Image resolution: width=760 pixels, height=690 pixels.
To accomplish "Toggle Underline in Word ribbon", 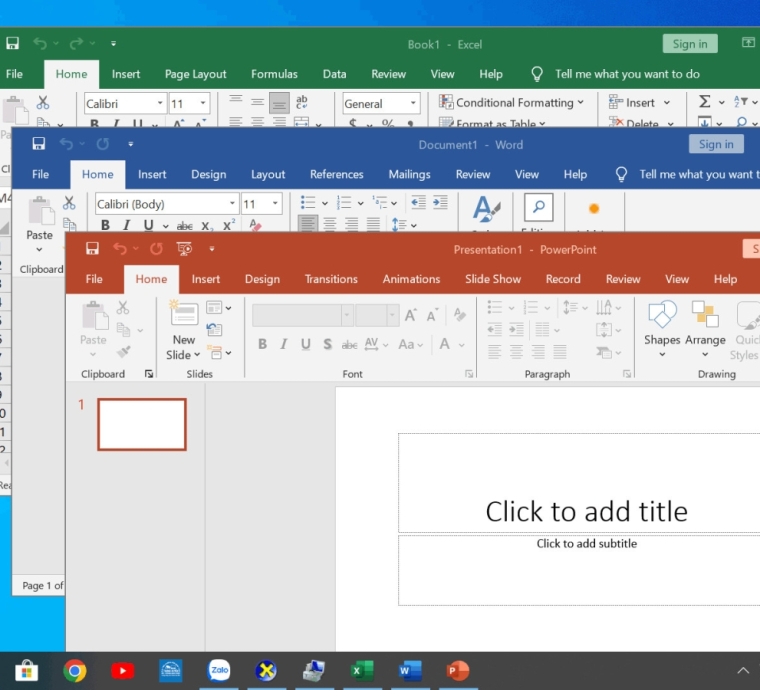I will pyautogui.click(x=148, y=225).
